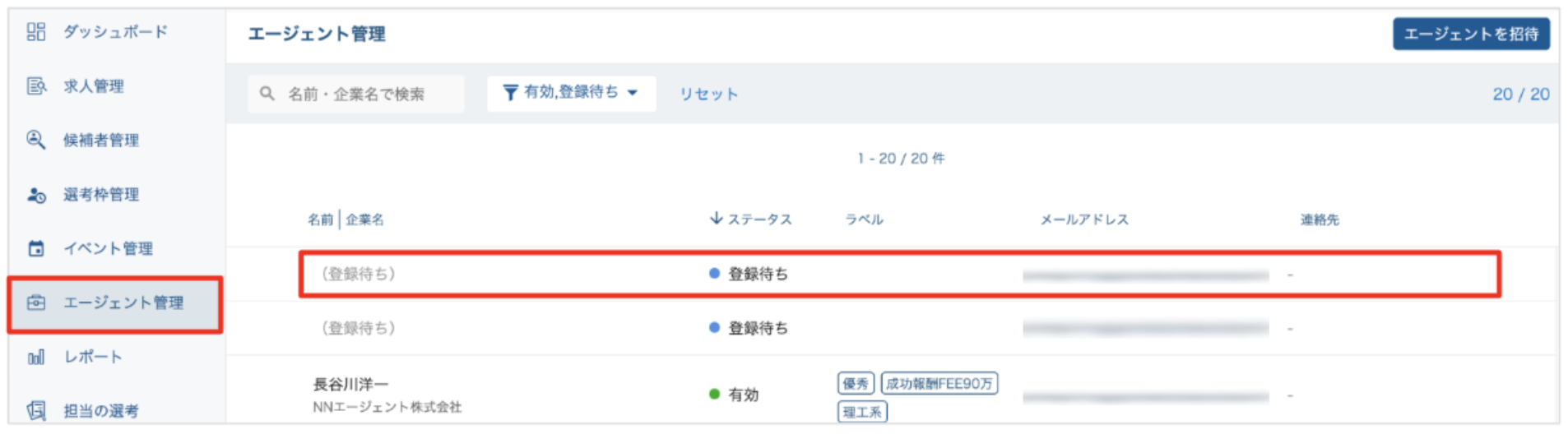Click the report bar chart icon
Screen dimensions: 1568x434
click(x=35, y=358)
